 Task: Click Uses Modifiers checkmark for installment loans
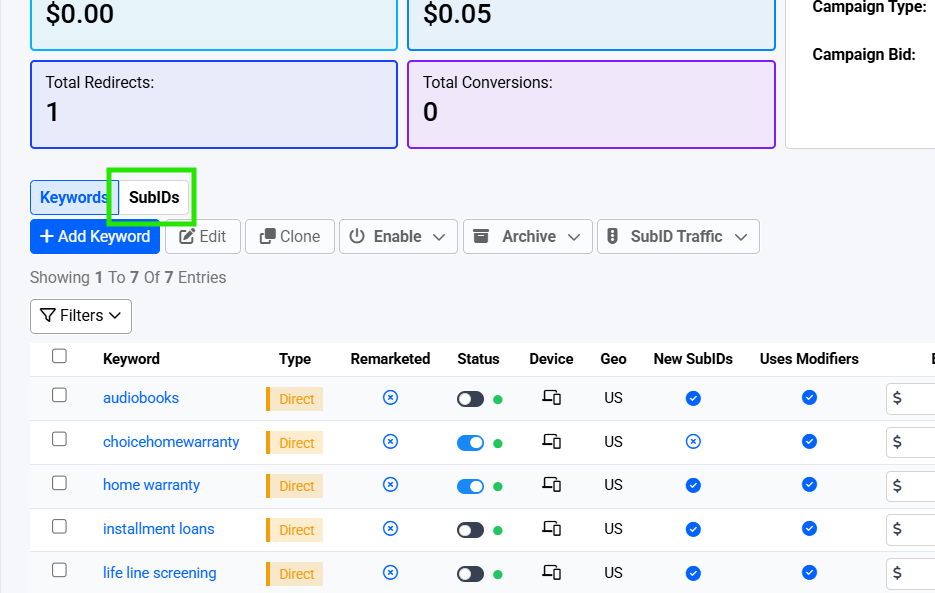pos(809,529)
